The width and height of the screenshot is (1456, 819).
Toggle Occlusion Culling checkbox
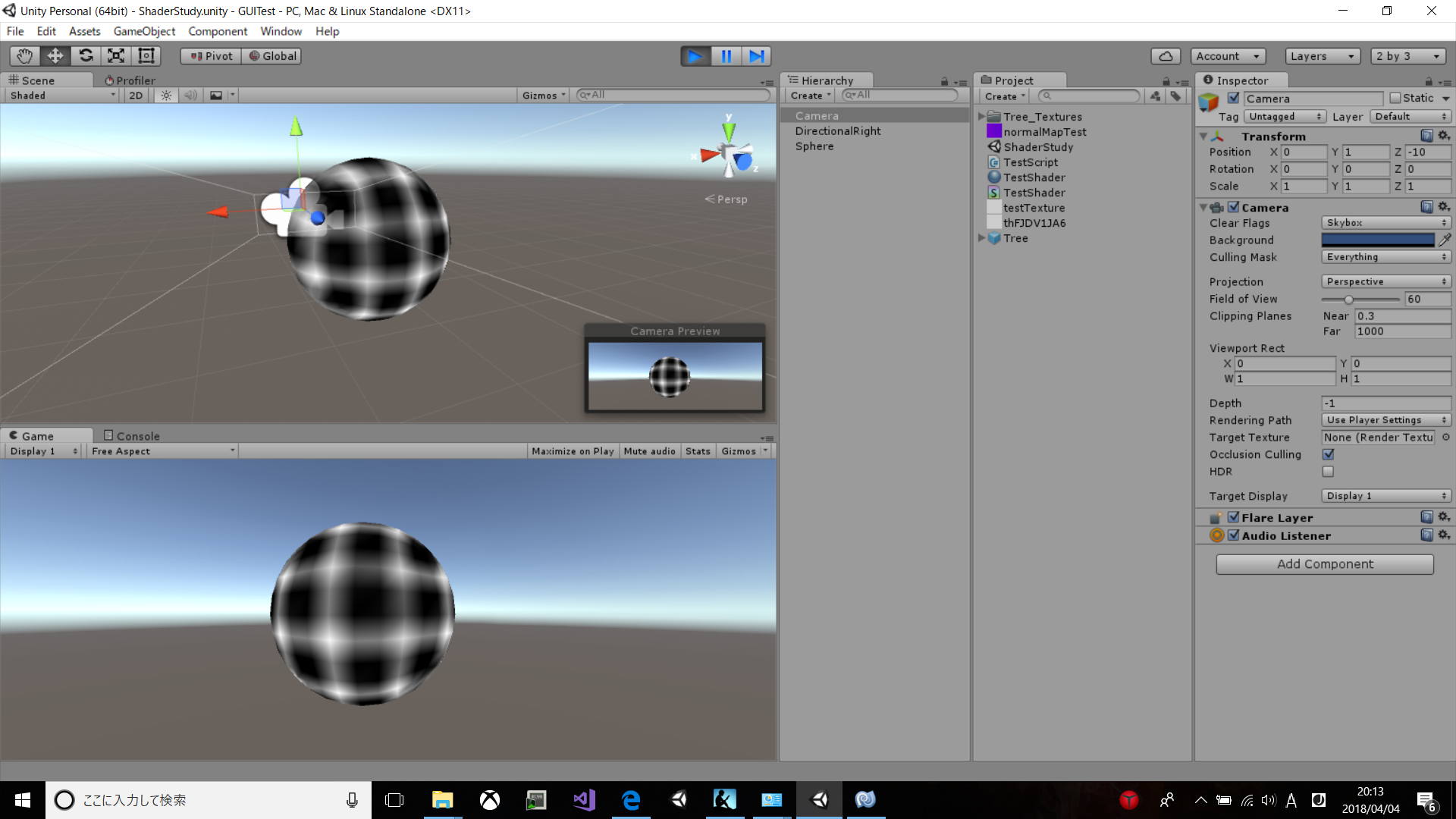(1328, 454)
